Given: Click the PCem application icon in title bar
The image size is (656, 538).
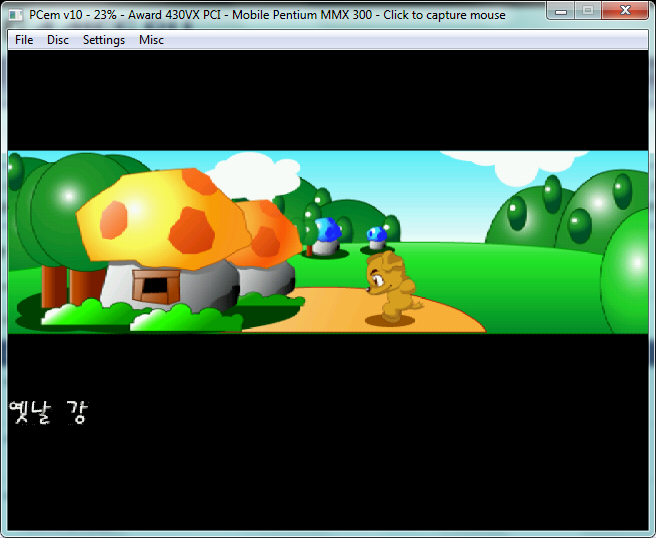Looking at the screenshot, I should point(16,15).
